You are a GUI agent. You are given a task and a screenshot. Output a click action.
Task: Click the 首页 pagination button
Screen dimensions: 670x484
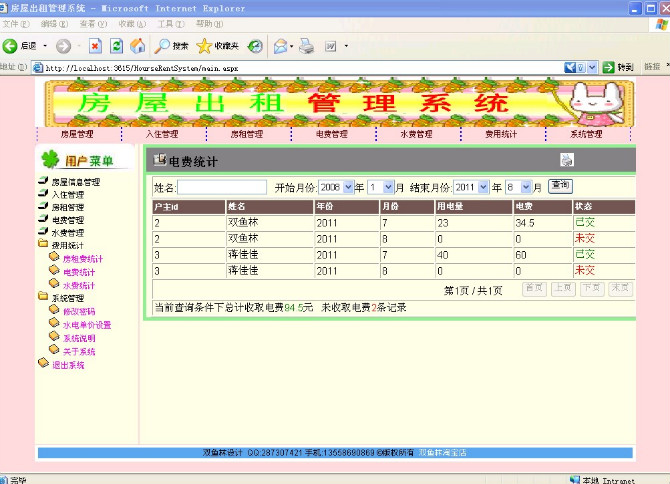[x=534, y=288]
